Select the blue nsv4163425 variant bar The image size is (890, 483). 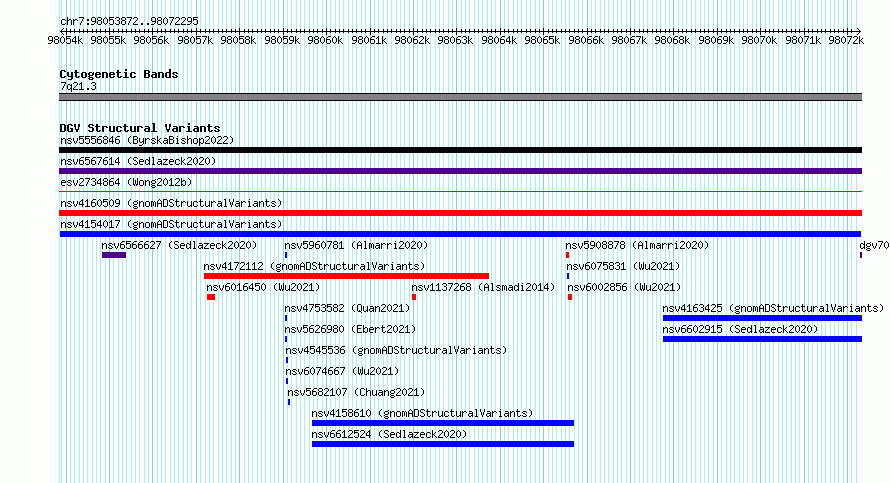(762, 318)
